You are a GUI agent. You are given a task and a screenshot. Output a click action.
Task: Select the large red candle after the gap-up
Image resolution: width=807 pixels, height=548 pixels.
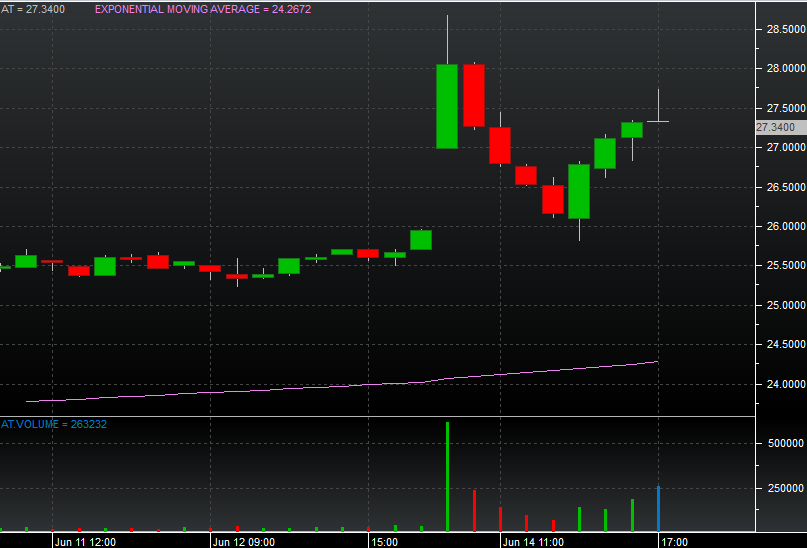(473, 95)
